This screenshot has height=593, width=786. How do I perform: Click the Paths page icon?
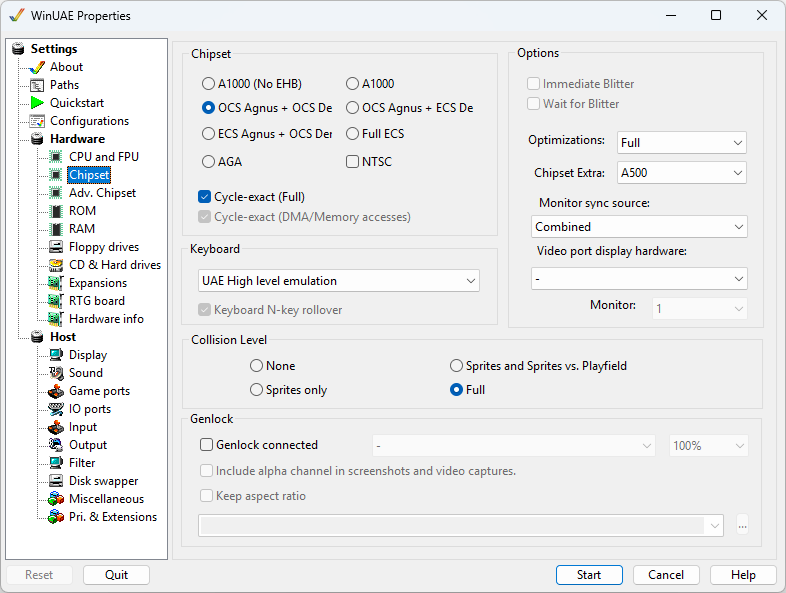pos(37,85)
